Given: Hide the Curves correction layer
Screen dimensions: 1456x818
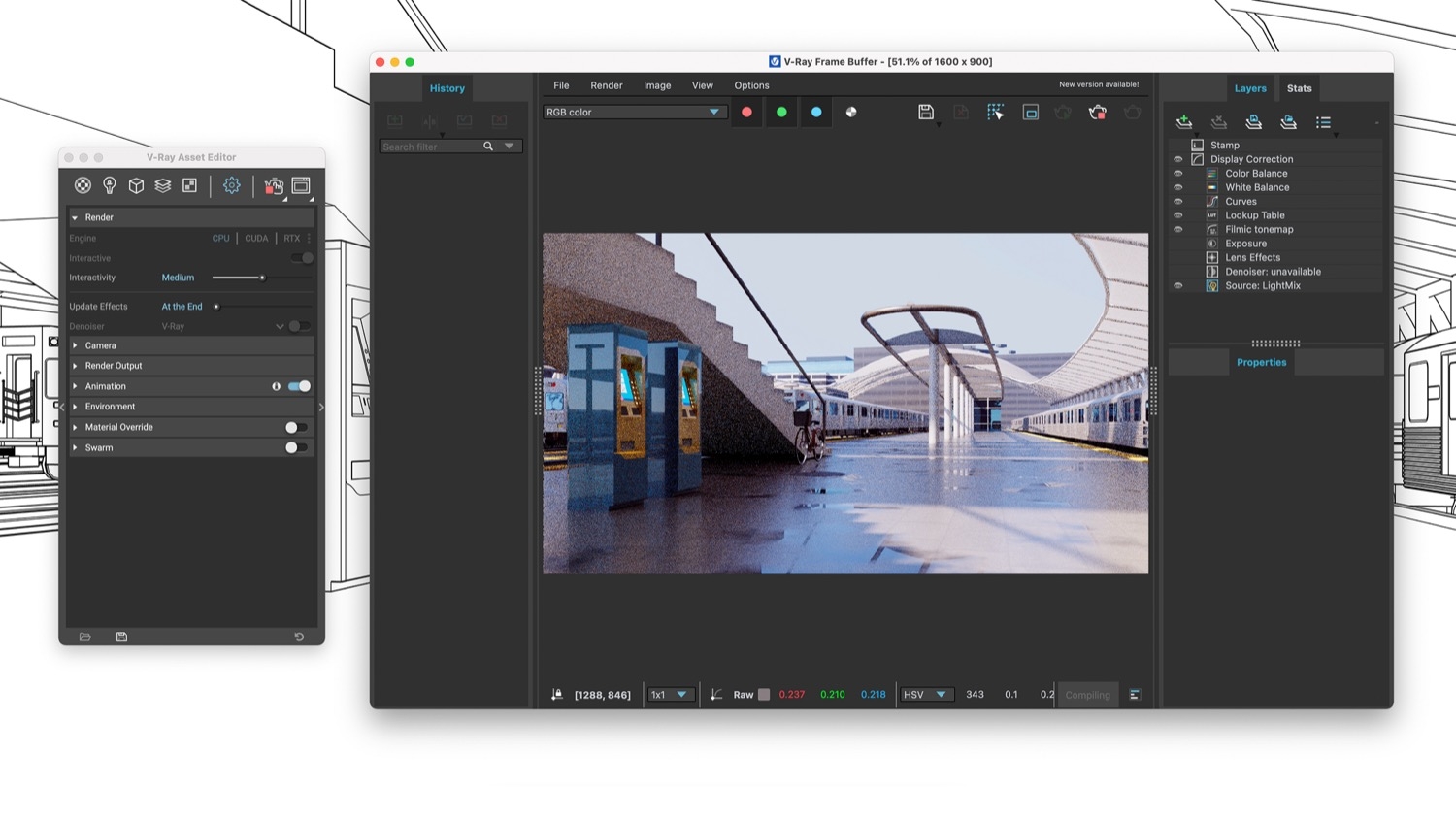Looking at the screenshot, I should point(1177,201).
